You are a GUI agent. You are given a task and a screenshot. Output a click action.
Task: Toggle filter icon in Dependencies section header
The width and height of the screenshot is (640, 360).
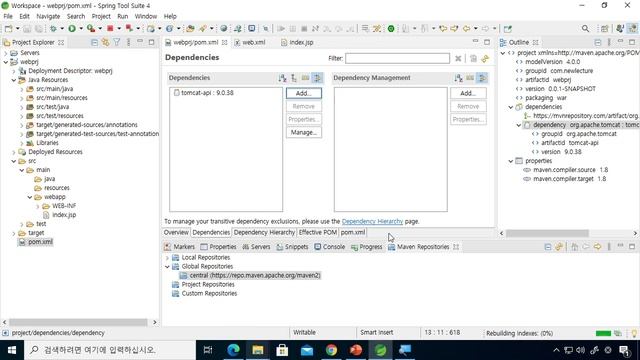(x=317, y=78)
